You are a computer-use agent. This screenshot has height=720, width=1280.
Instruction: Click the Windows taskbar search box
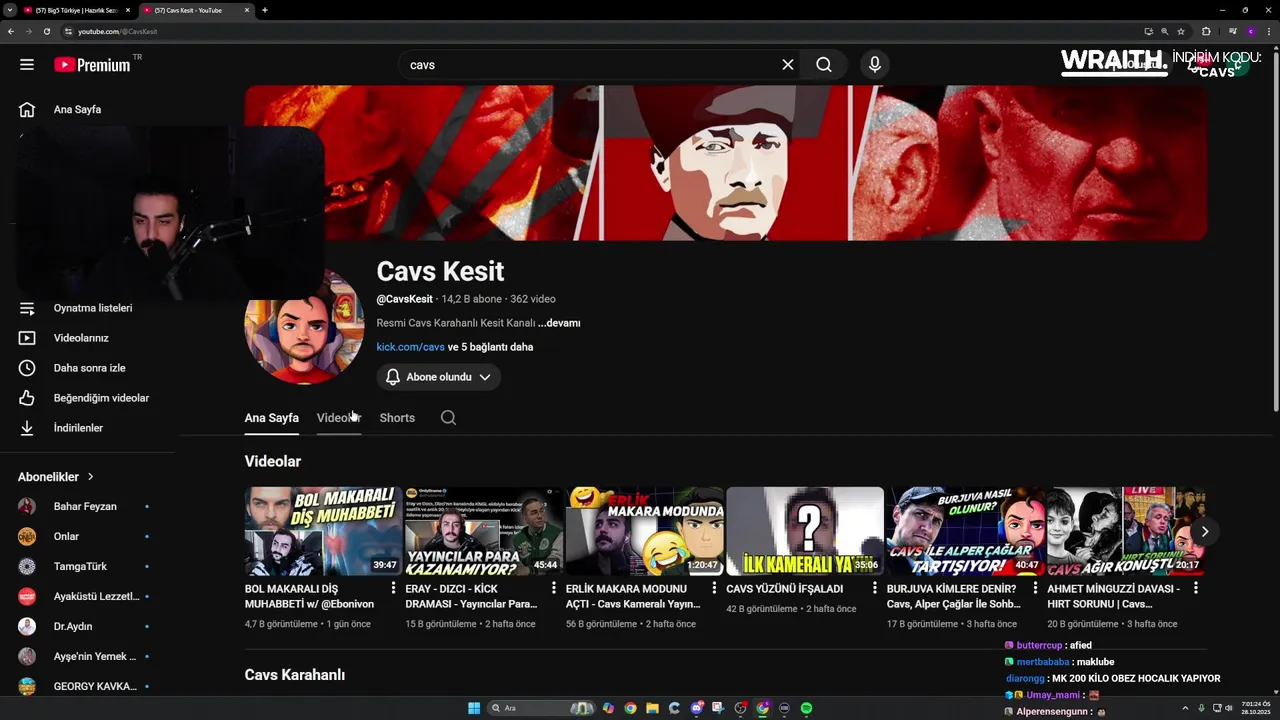(x=540, y=708)
